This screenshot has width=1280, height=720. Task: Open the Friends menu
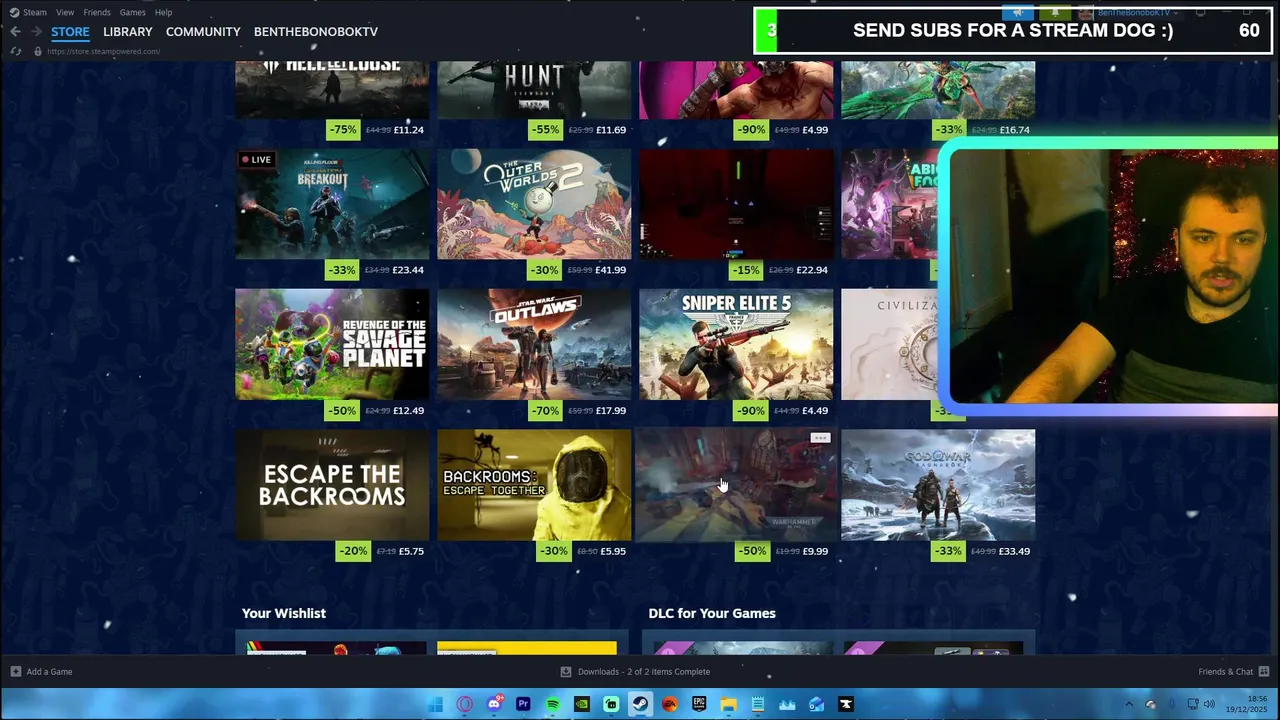pos(97,12)
